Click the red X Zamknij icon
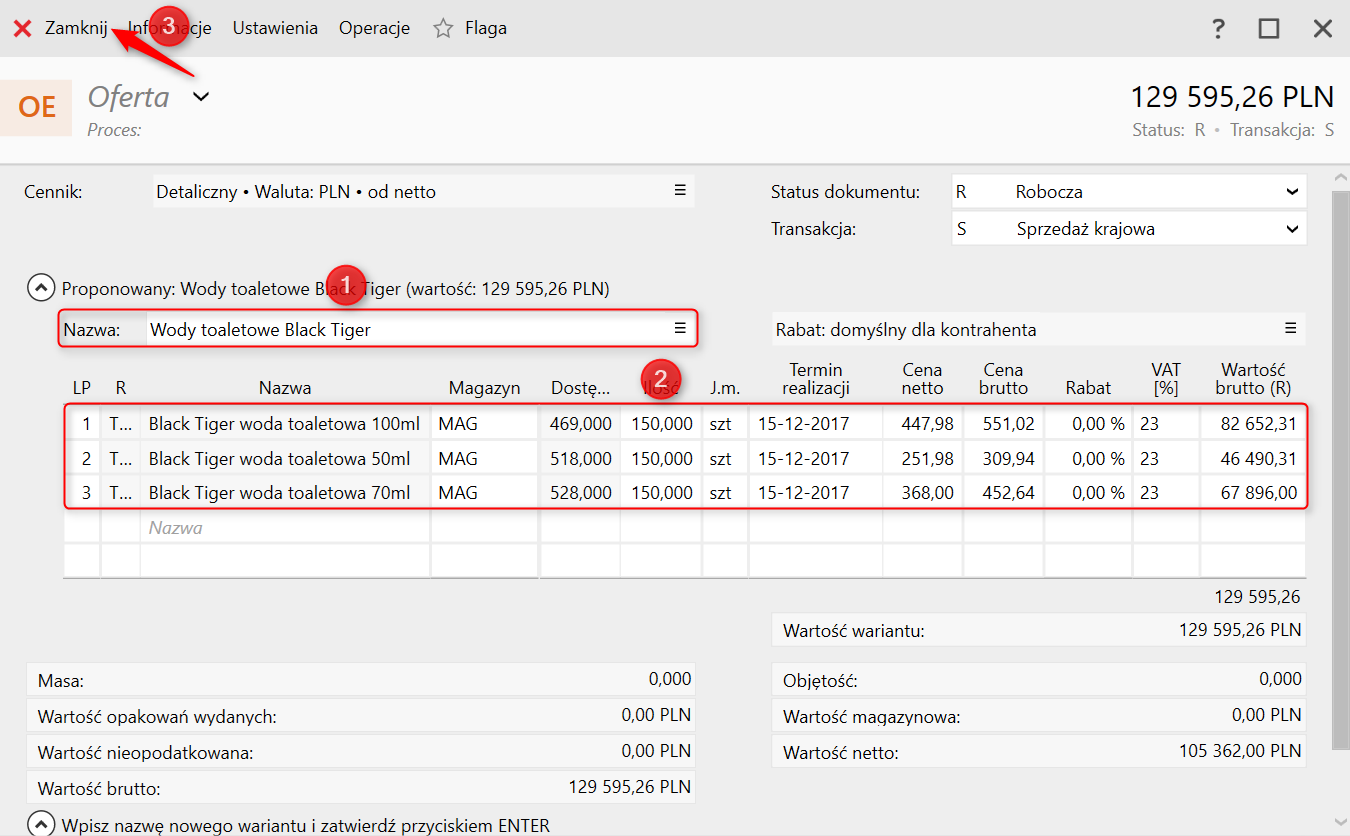 coord(22,29)
